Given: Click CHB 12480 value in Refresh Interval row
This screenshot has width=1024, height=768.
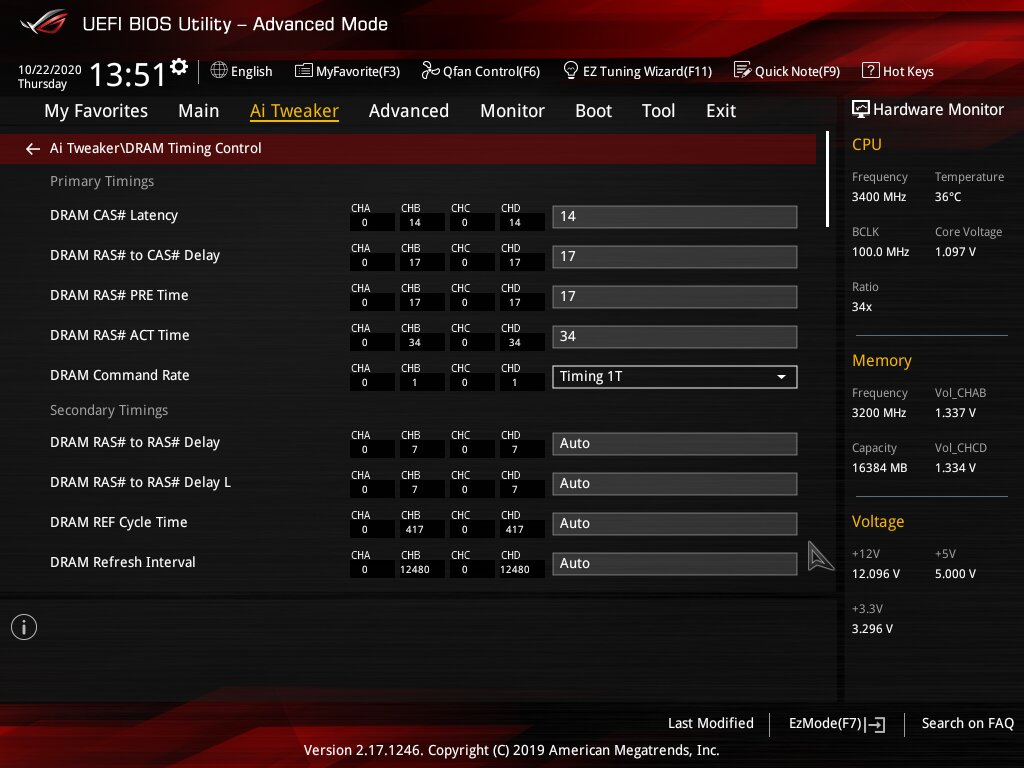Looking at the screenshot, I should coord(415,569).
